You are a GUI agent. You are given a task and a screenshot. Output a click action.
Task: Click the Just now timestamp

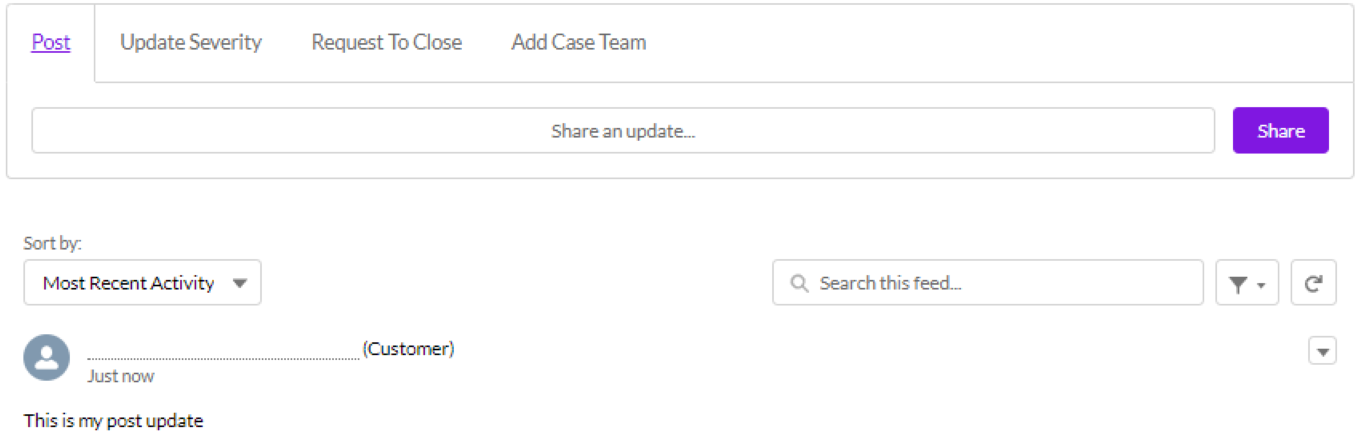click(121, 377)
